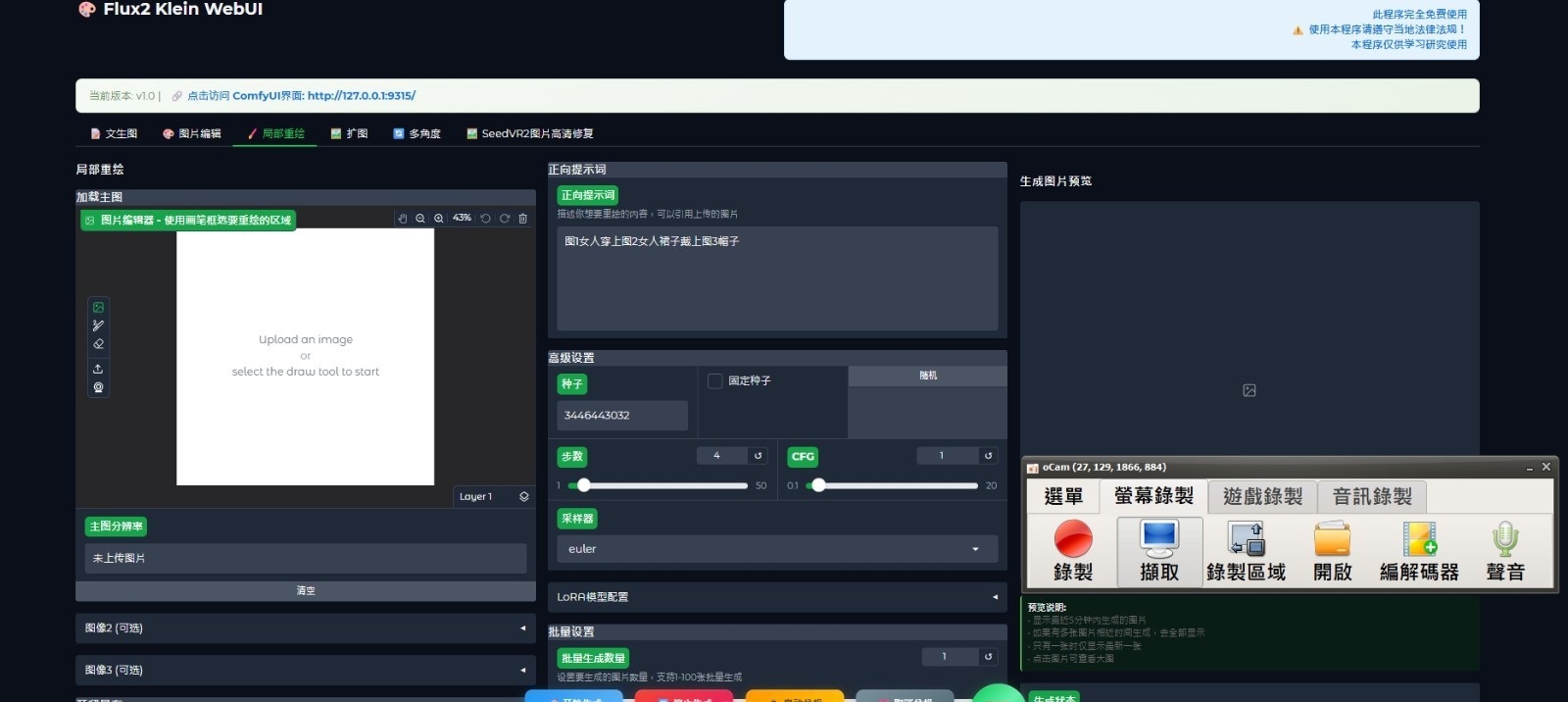Click the 生成图片预览 heading
This screenshot has height=702, width=1568.
1055,181
